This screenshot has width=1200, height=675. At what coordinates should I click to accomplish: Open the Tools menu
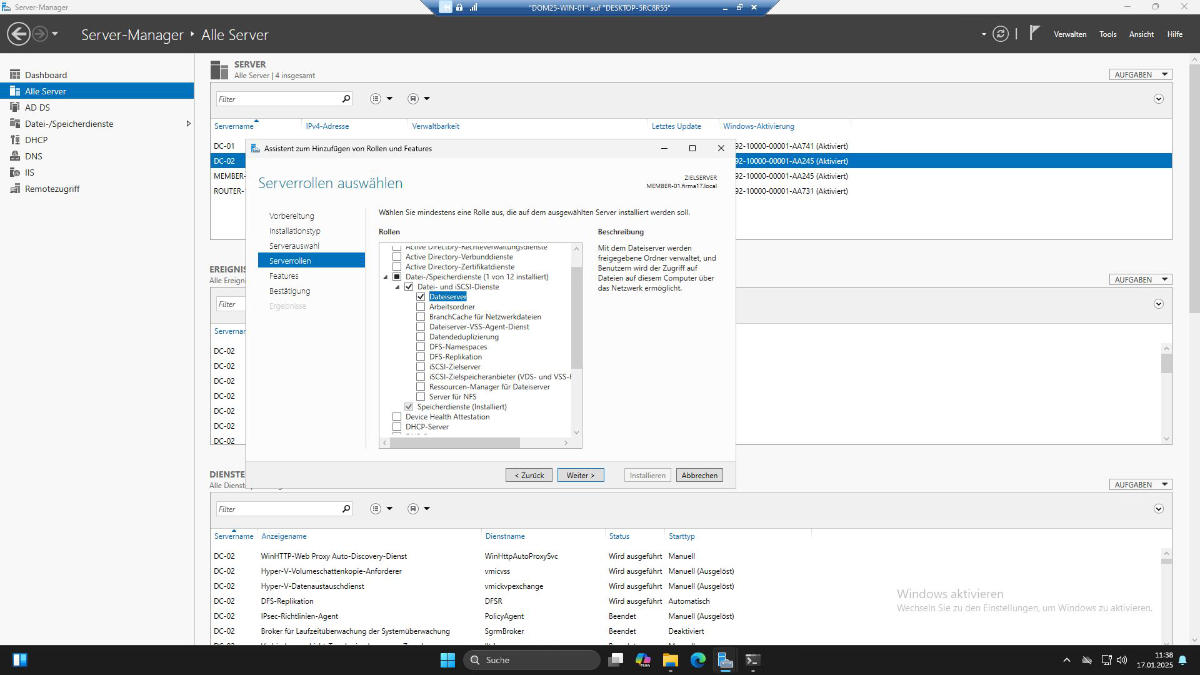[x=1108, y=34]
